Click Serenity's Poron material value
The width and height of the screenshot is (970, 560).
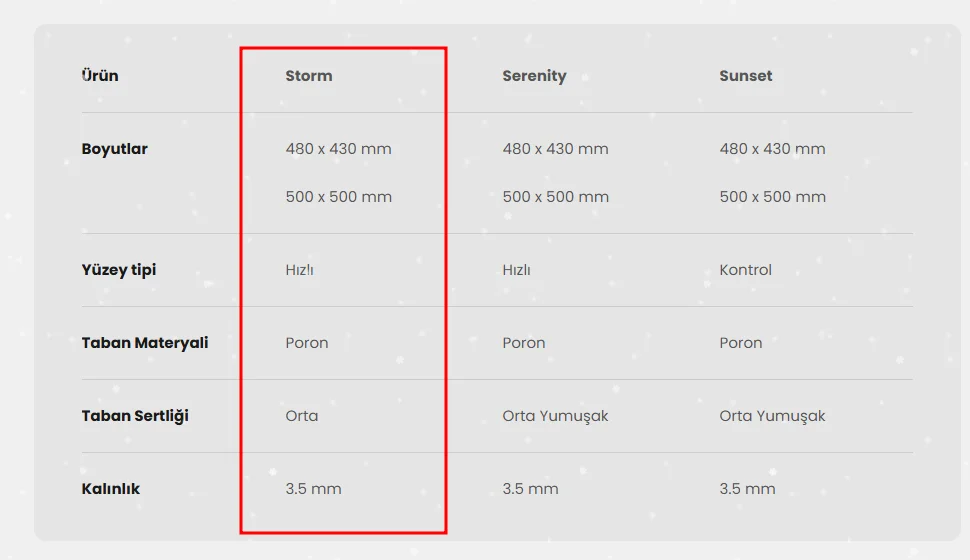point(524,343)
